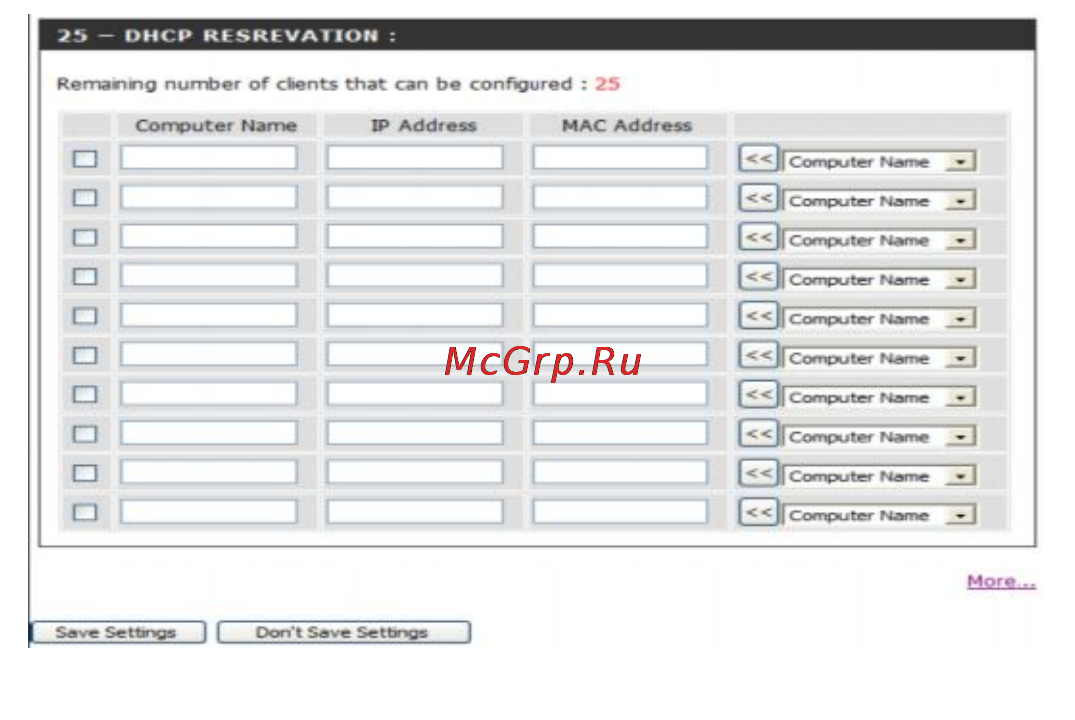The height and width of the screenshot is (720, 1075).
Task: Click the << copy button in row two
Action: coord(759,197)
